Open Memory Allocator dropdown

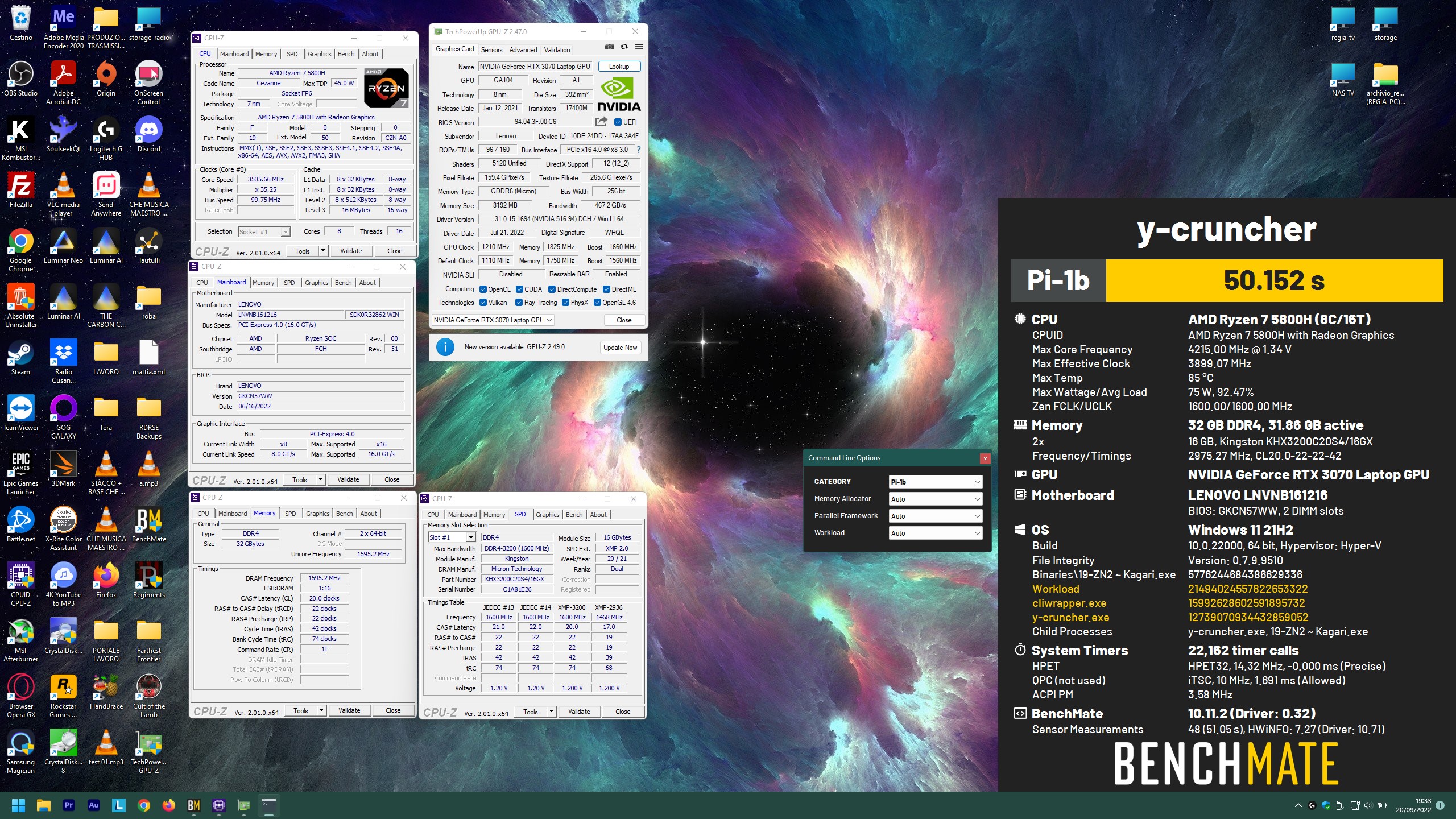coord(936,499)
